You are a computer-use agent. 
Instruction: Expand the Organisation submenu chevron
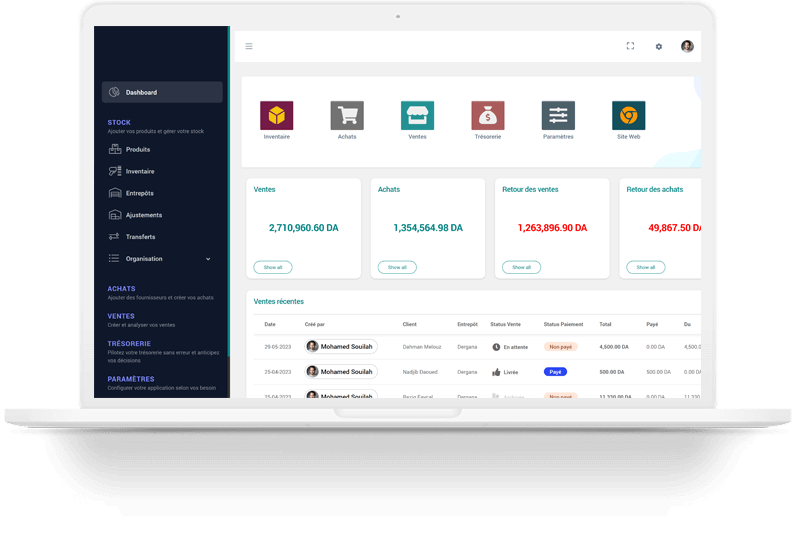point(208,259)
